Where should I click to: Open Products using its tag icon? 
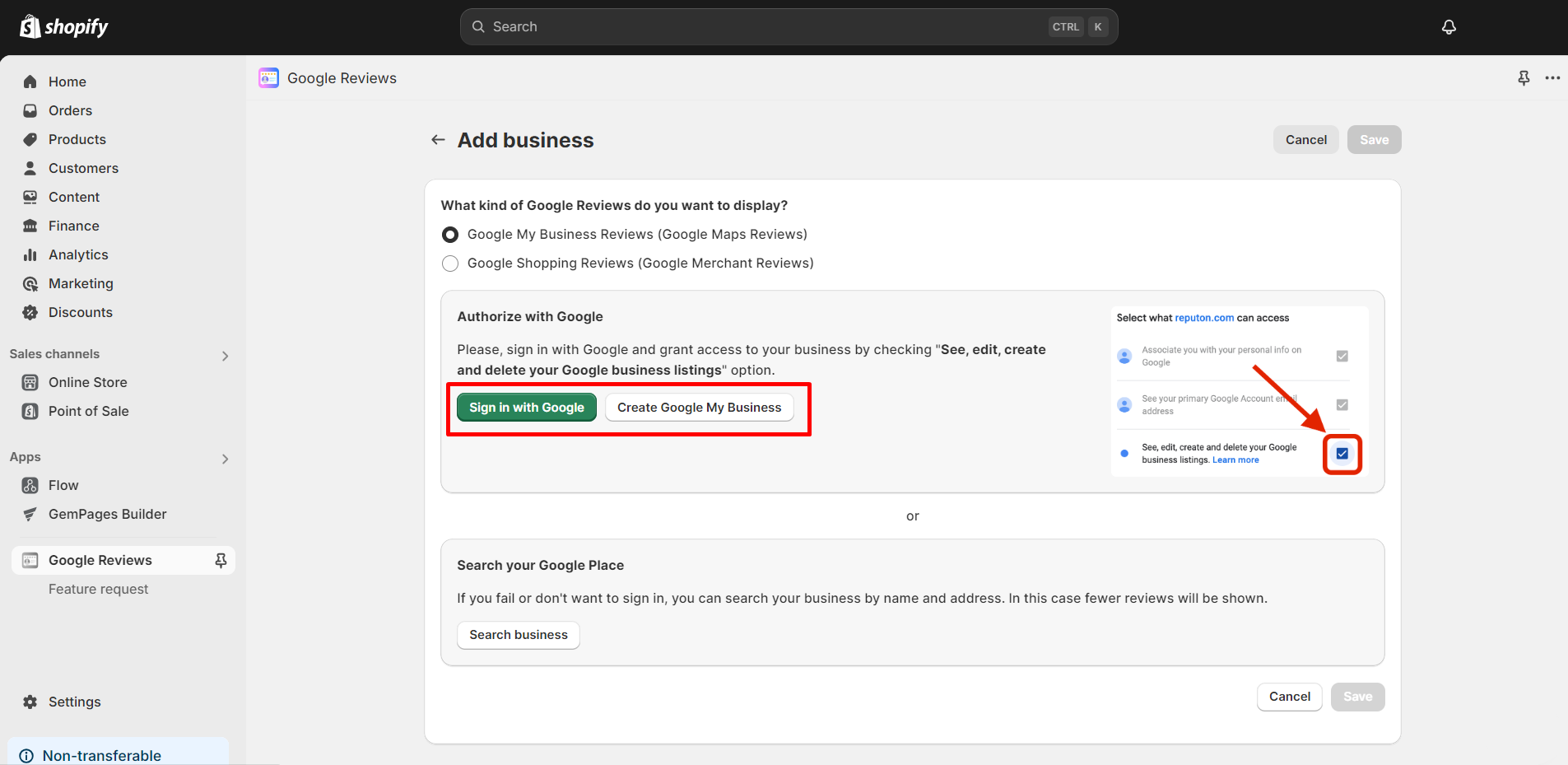30,139
